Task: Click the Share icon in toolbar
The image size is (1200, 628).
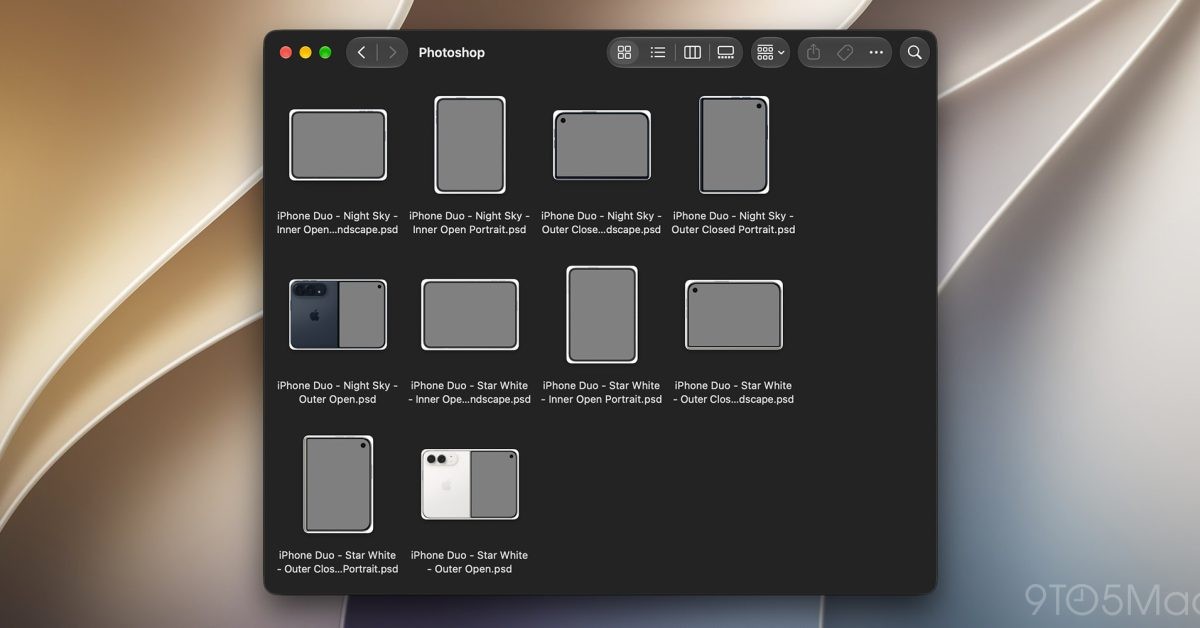Action: pos(814,52)
